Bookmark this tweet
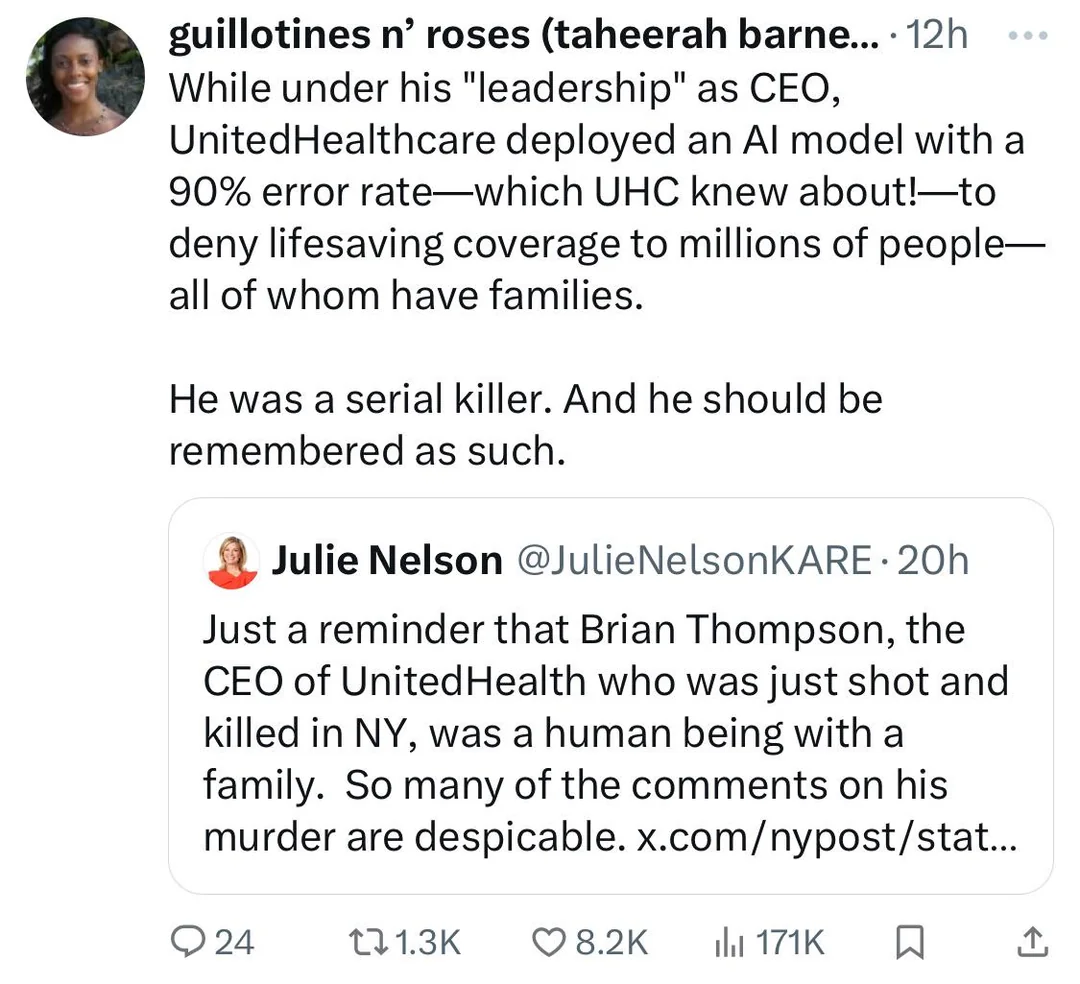Viewport: 1080px width, 984px height. click(x=910, y=942)
